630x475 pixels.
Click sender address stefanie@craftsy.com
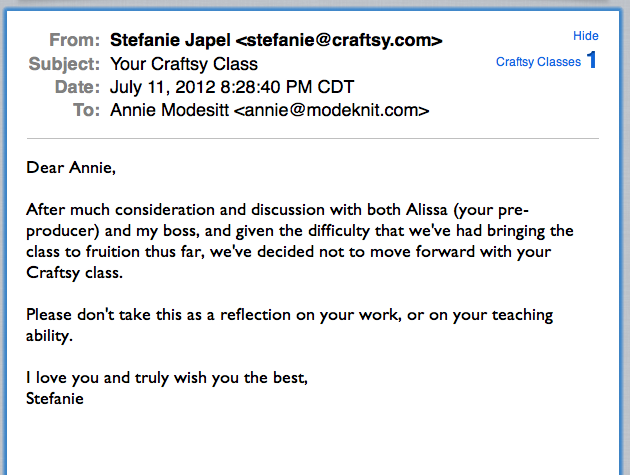338,40
